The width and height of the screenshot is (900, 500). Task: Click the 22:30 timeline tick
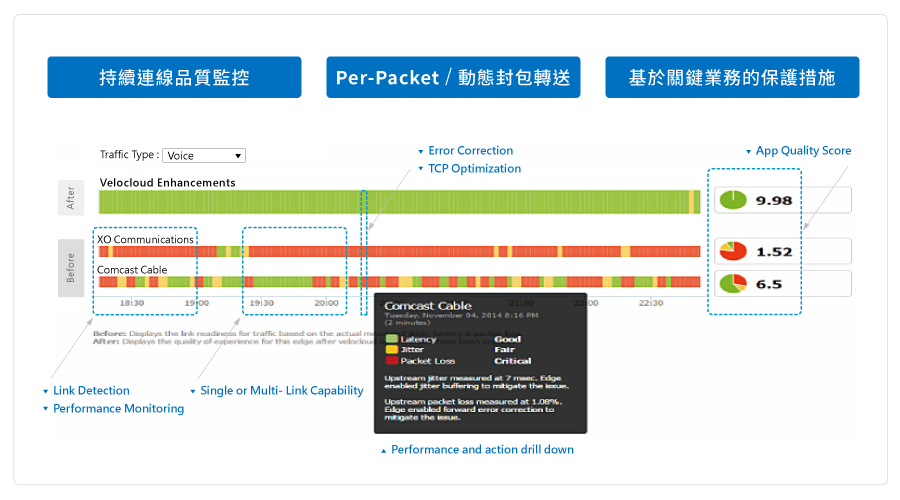tap(651, 303)
